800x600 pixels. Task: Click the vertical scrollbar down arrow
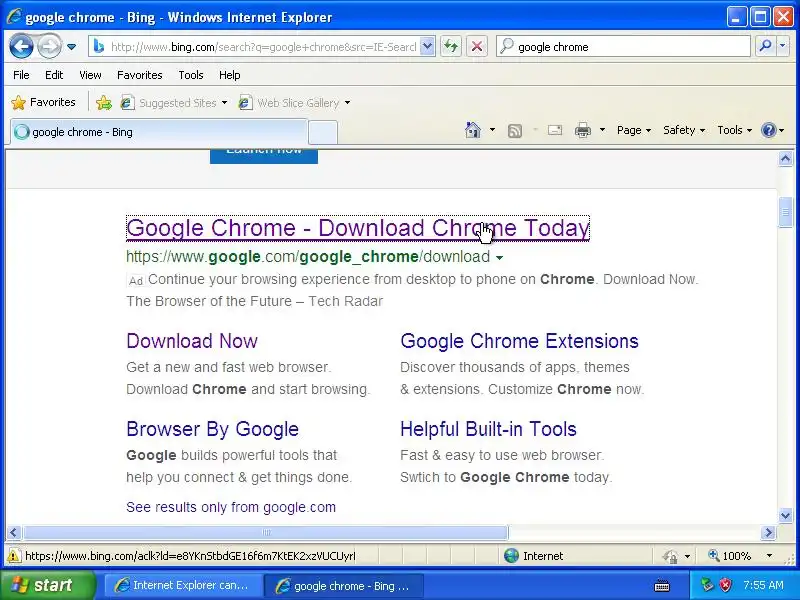tap(785, 515)
